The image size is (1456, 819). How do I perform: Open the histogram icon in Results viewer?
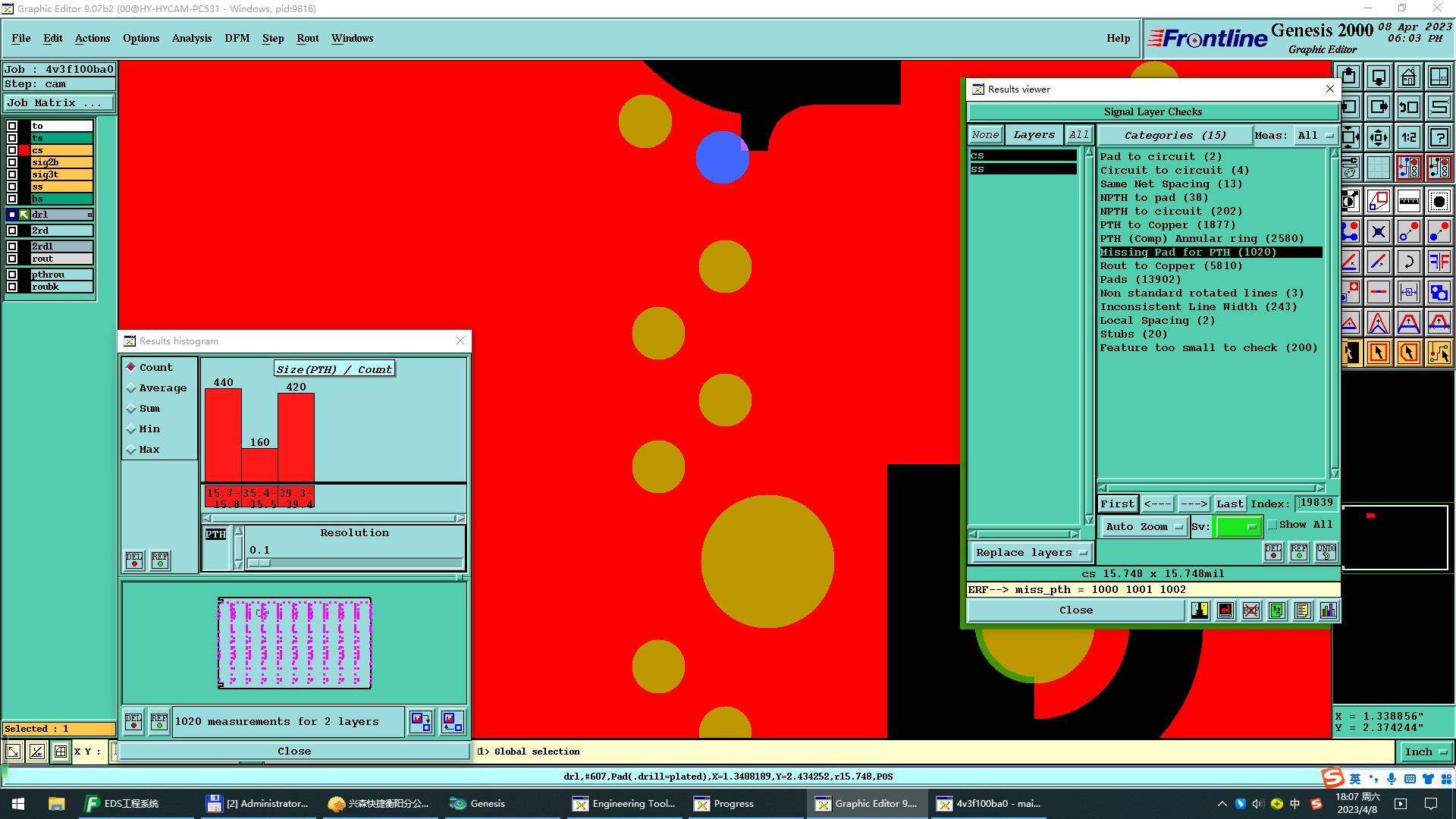(1328, 610)
